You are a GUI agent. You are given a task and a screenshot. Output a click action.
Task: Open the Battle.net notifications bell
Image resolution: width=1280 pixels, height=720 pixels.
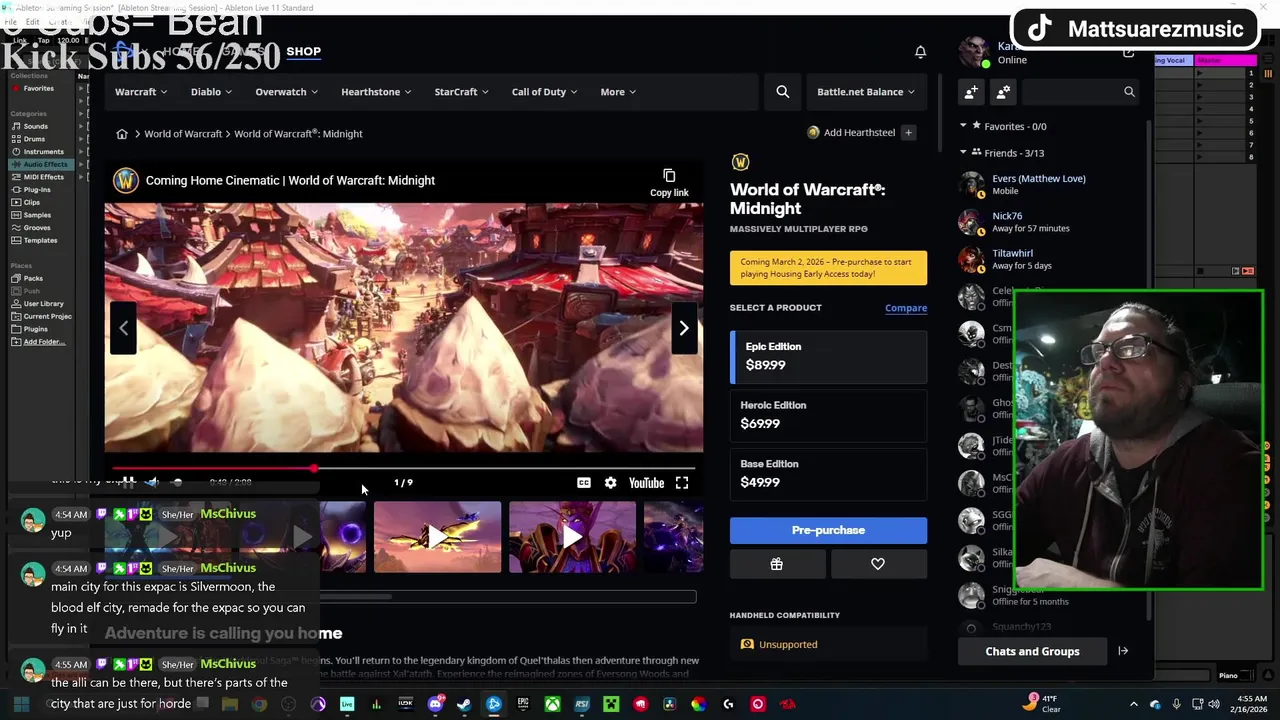click(920, 52)
